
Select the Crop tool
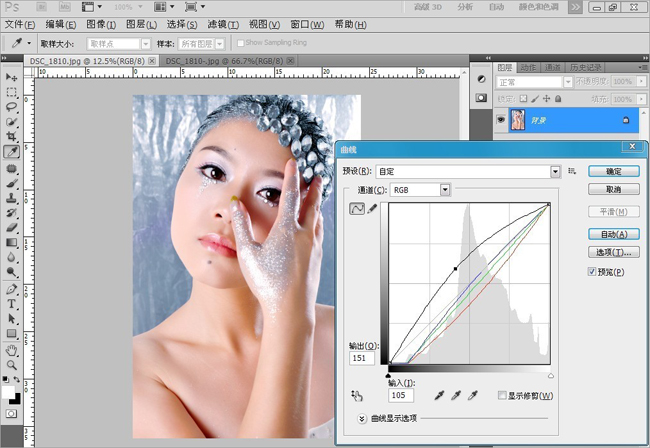[x=12, y=136]
